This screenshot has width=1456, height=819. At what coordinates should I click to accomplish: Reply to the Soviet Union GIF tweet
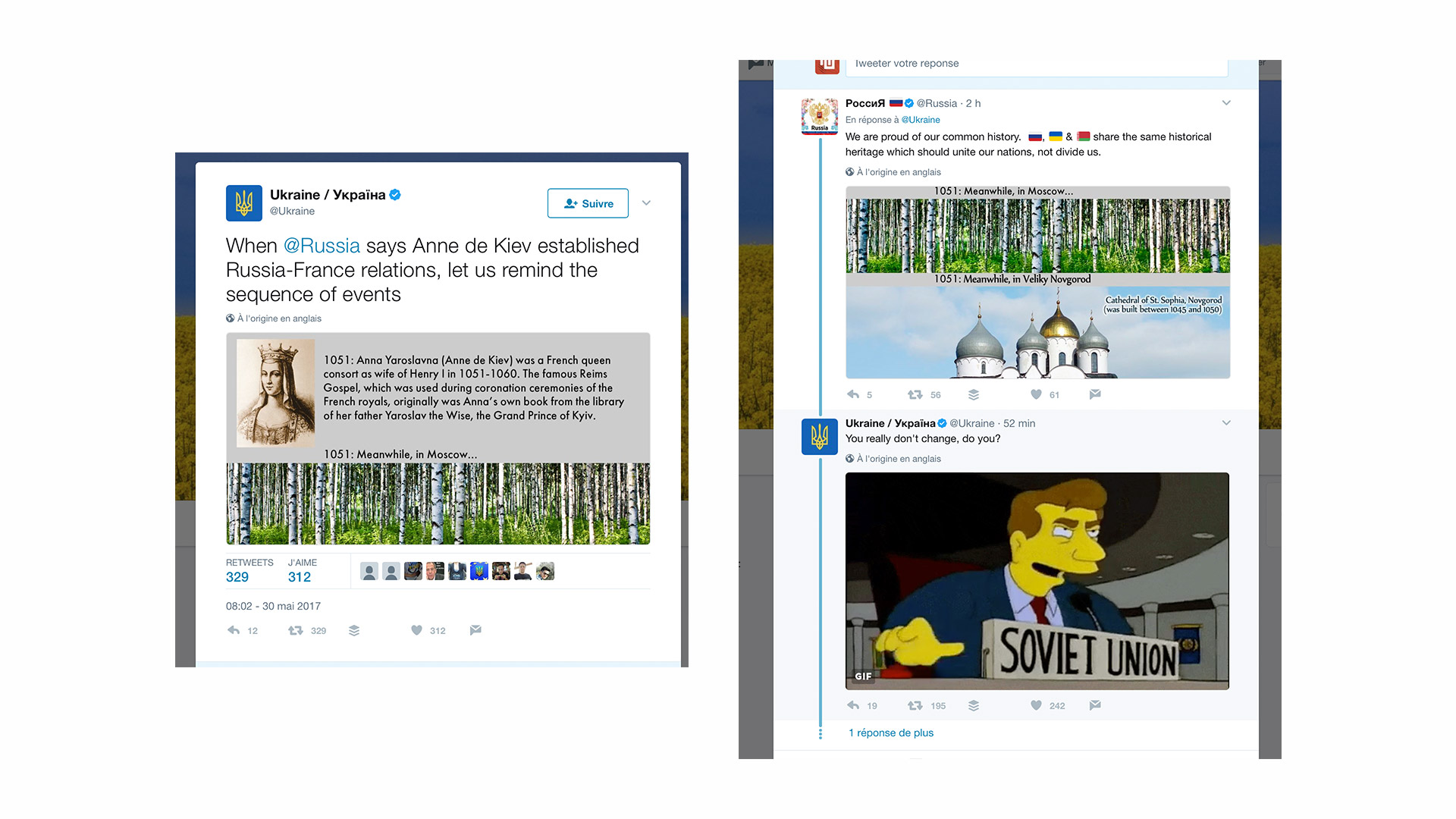click(x=853, y=705)
